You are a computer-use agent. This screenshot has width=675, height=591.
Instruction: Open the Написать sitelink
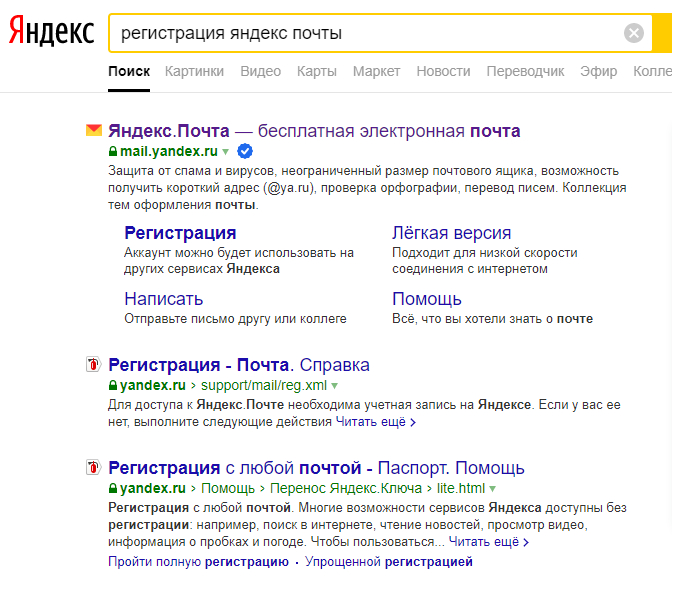point(164,299)
